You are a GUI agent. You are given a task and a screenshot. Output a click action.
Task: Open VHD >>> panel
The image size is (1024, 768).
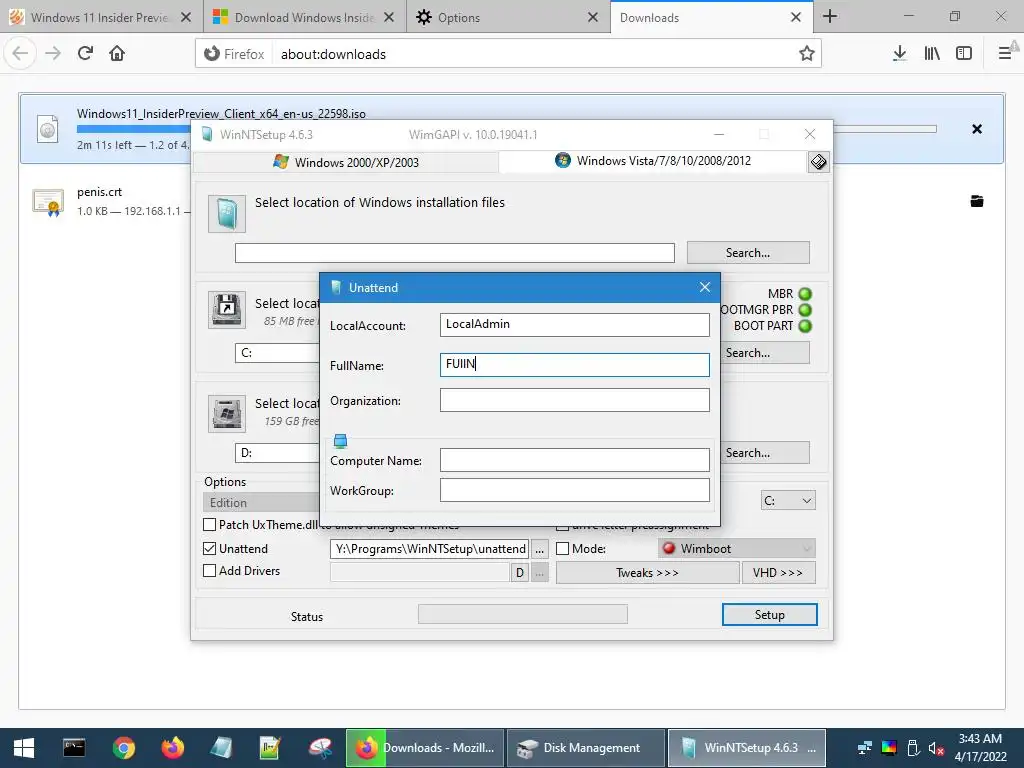click(x=778, y=573)
